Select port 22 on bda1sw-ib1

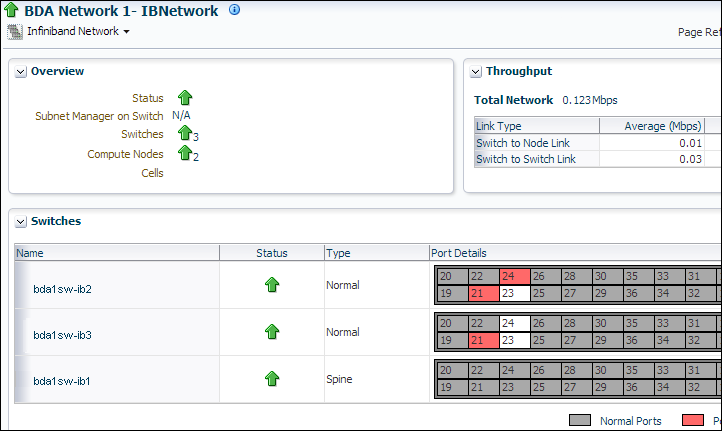pyautogui.click(x=484, y=370)
